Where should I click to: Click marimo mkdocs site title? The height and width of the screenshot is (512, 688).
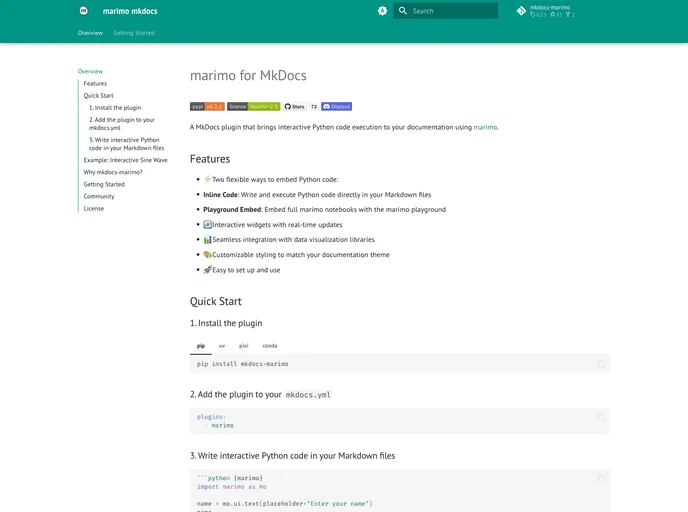click(x=130, y=11)
